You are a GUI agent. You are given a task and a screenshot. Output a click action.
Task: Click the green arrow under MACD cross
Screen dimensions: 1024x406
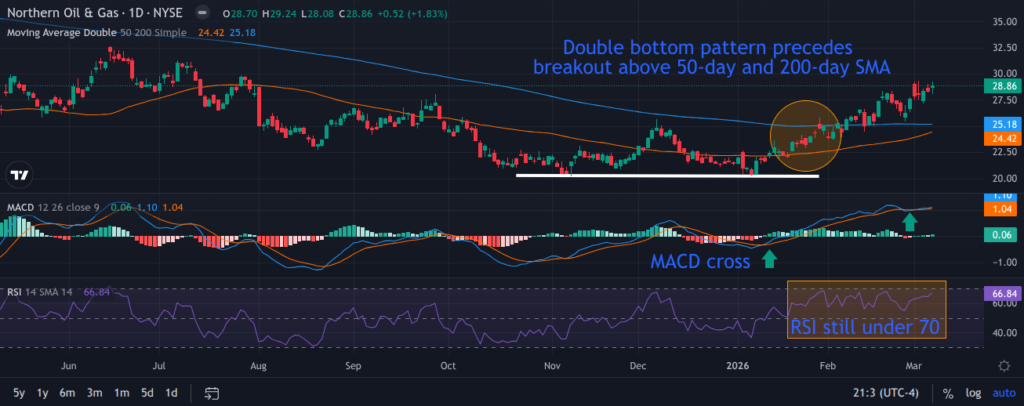tap(768, 260)
